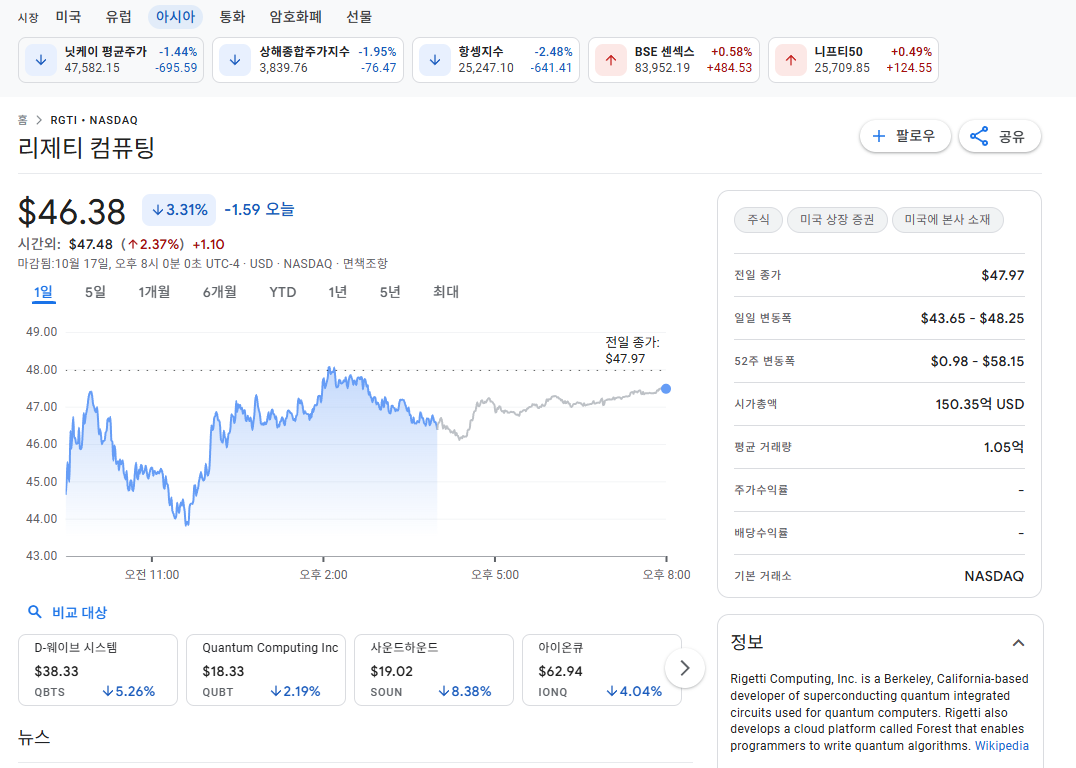Open the 미국 markets tab
The height and width of the screenshot is (768, 1076).
coord(68,16)
